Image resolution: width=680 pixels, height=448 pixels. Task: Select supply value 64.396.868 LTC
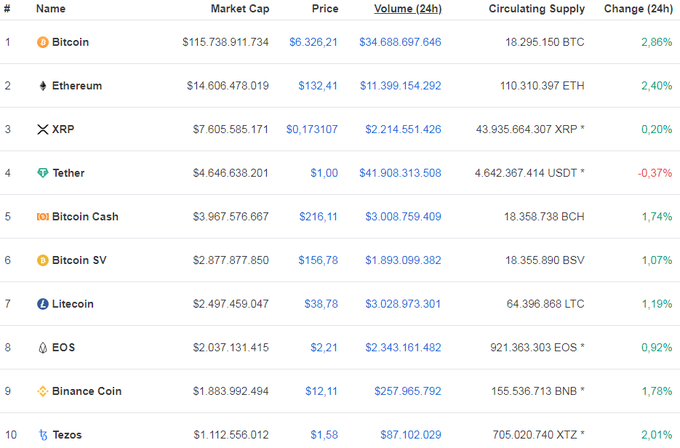[546, 304]
